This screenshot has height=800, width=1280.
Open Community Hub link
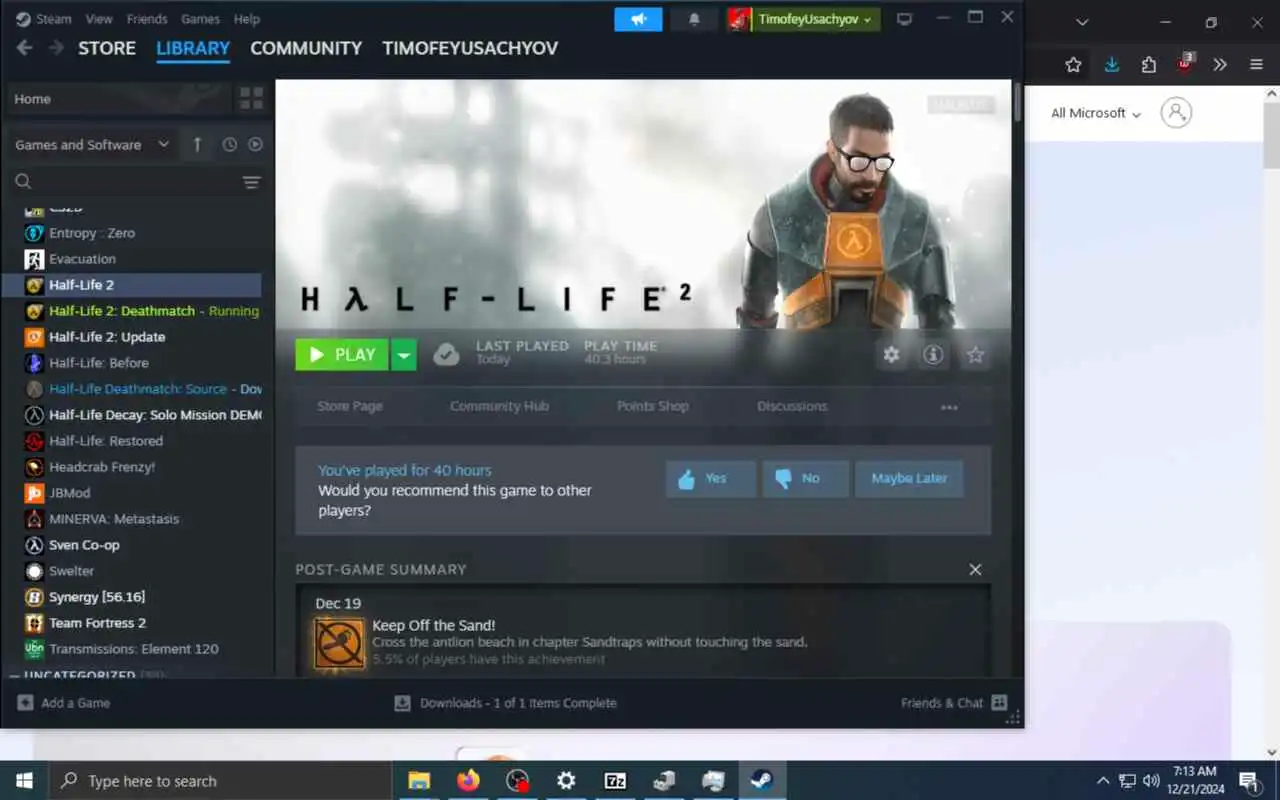coord(499,406)
